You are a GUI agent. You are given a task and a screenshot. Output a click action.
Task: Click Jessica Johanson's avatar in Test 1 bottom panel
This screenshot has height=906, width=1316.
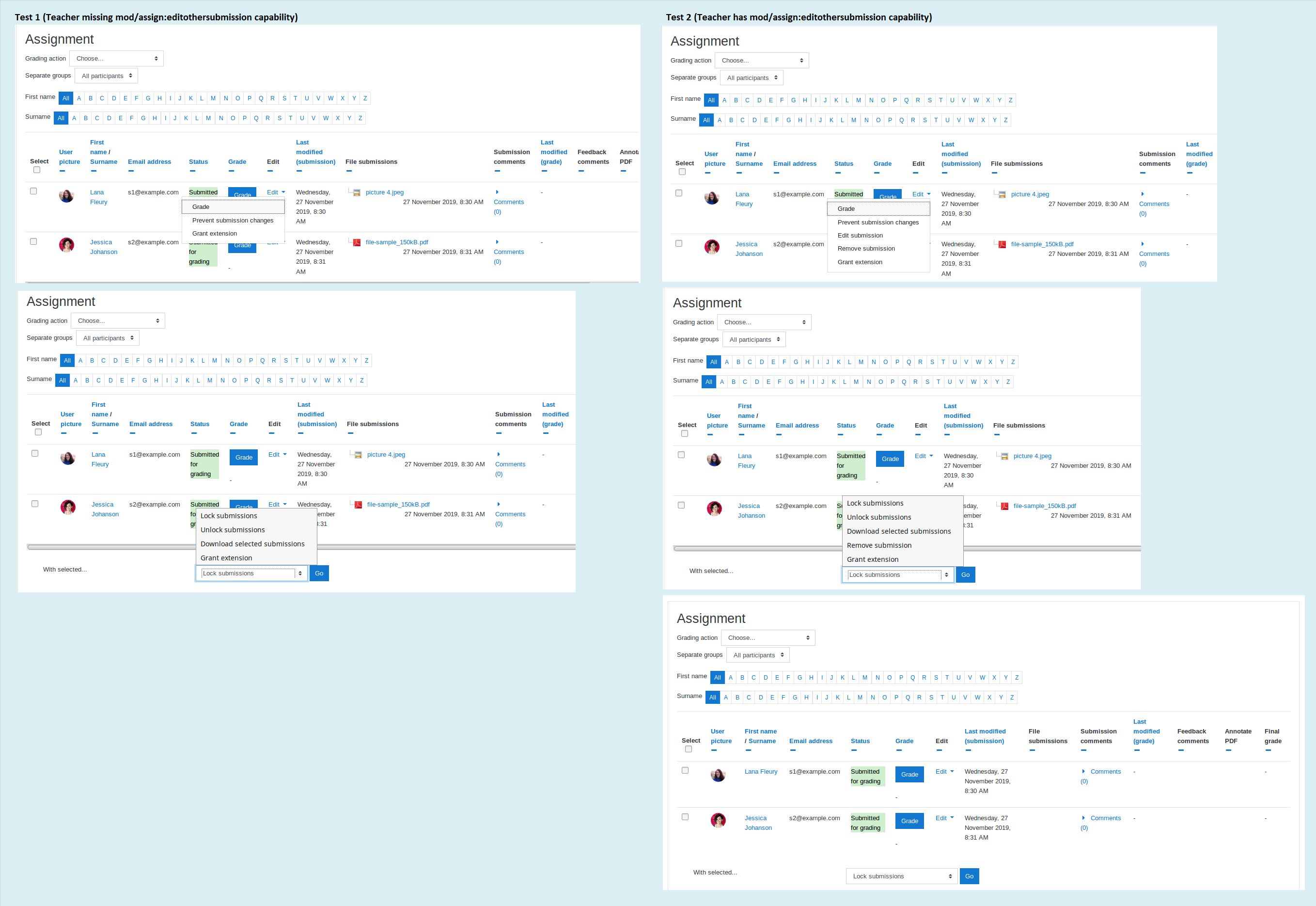pyautogui.click(x=68, y=508)
